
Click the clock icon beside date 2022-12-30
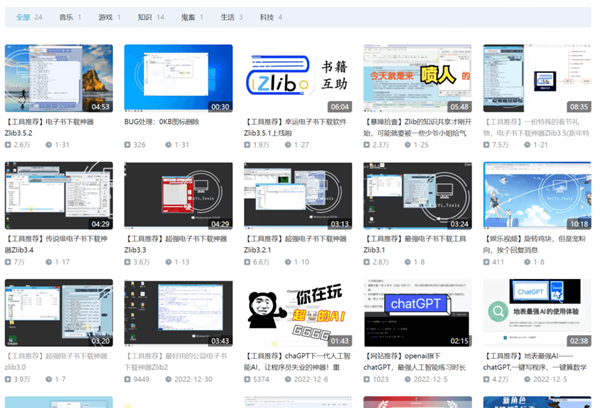(168, 379)
